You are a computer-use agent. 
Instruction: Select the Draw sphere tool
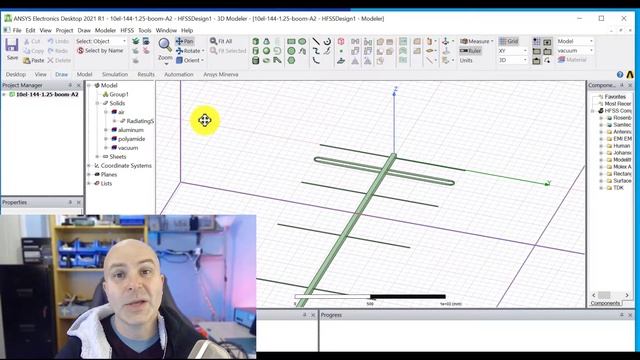point(267,51)
